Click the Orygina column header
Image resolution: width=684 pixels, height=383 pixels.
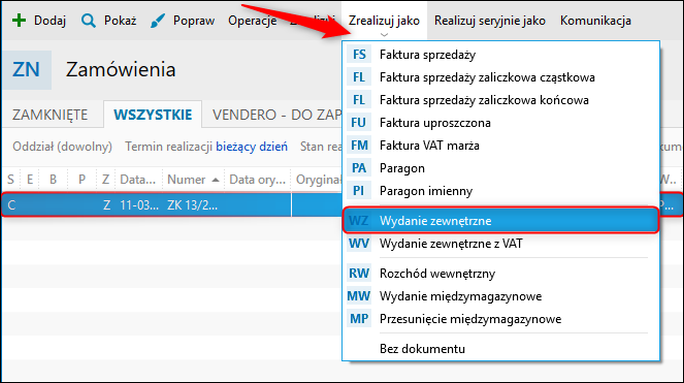click(x=318, y=179)
